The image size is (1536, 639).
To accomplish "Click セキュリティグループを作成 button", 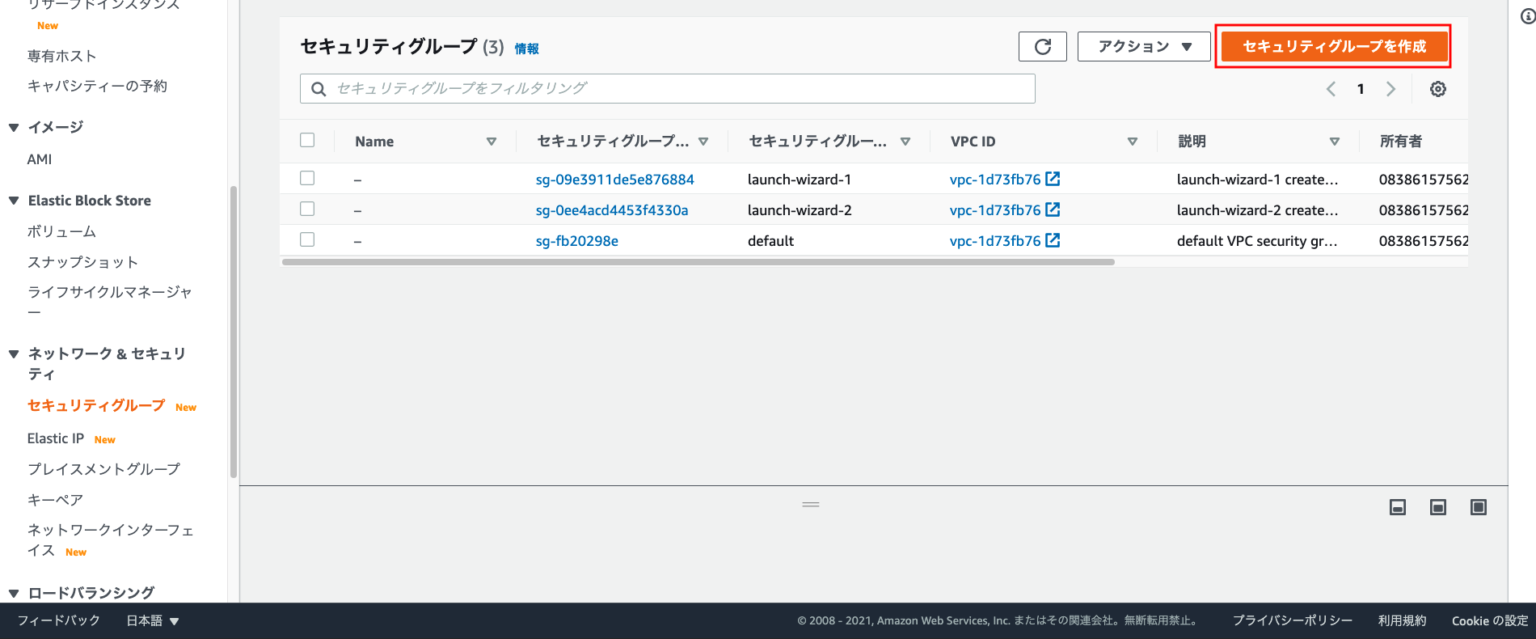I will click(1333, 46).
